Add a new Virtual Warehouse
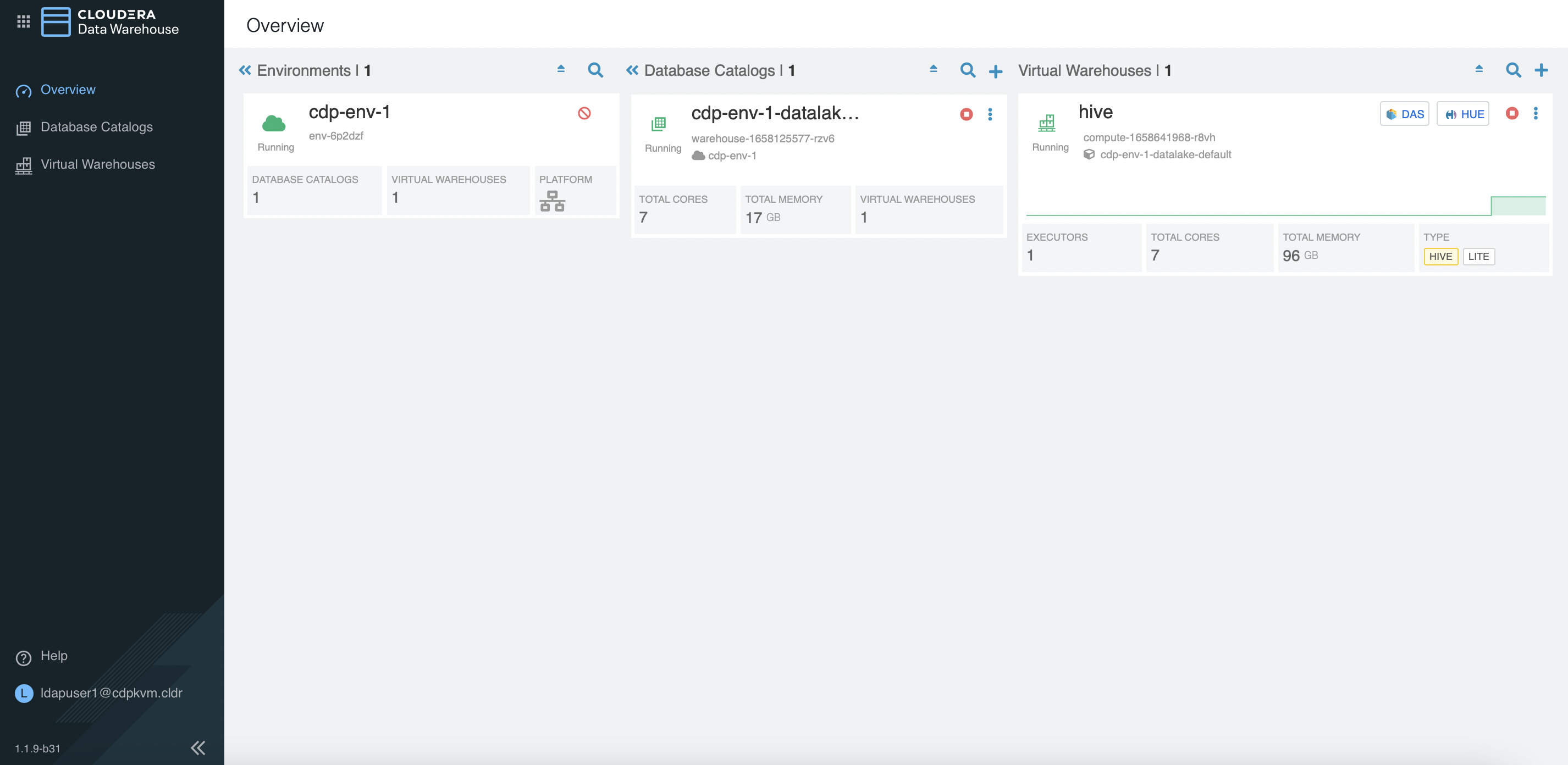Viewport: 1568px width, 765px height. (1541, 70)
